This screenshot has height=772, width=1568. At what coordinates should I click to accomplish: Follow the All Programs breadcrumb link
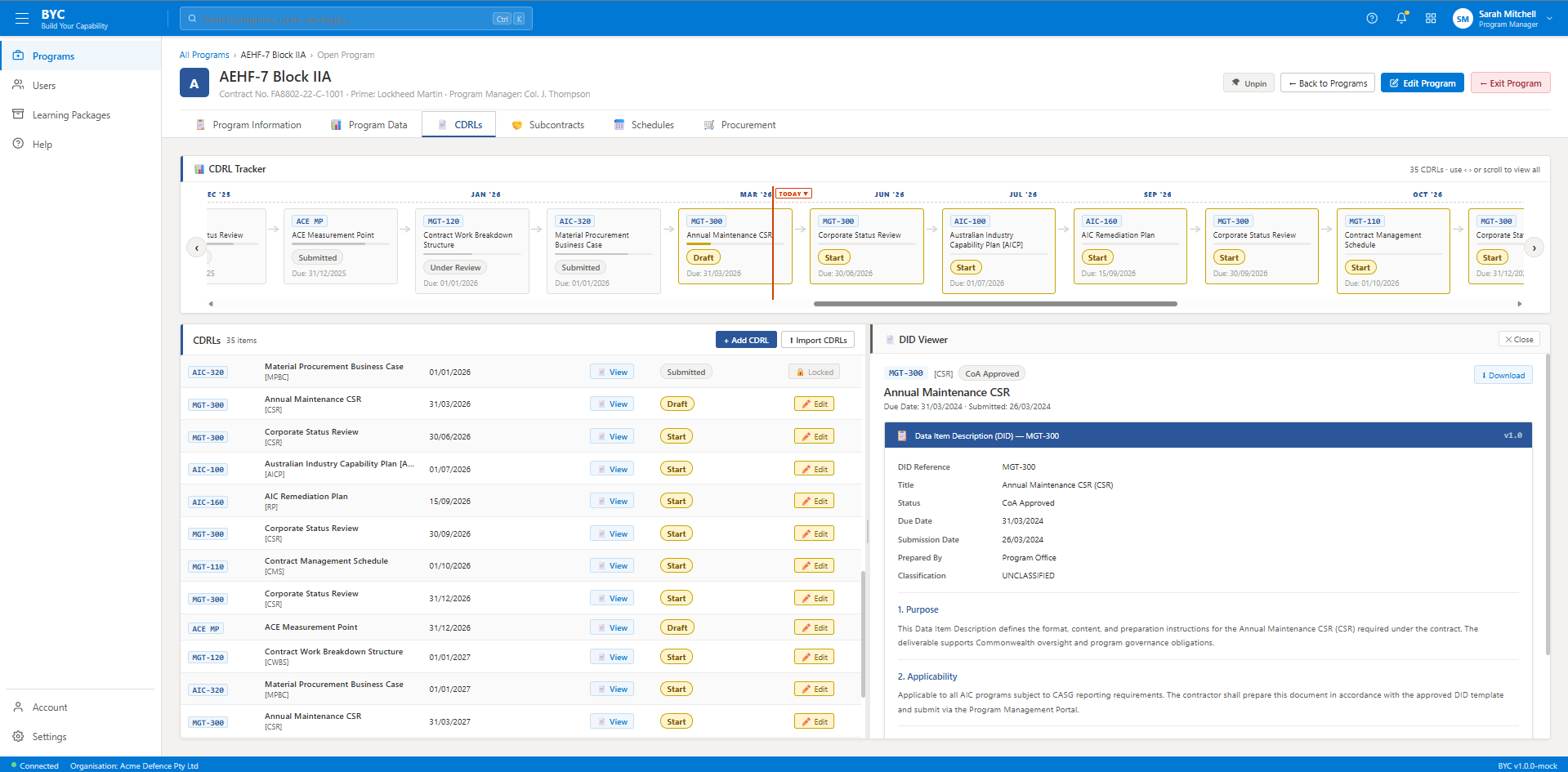[204, 55]
